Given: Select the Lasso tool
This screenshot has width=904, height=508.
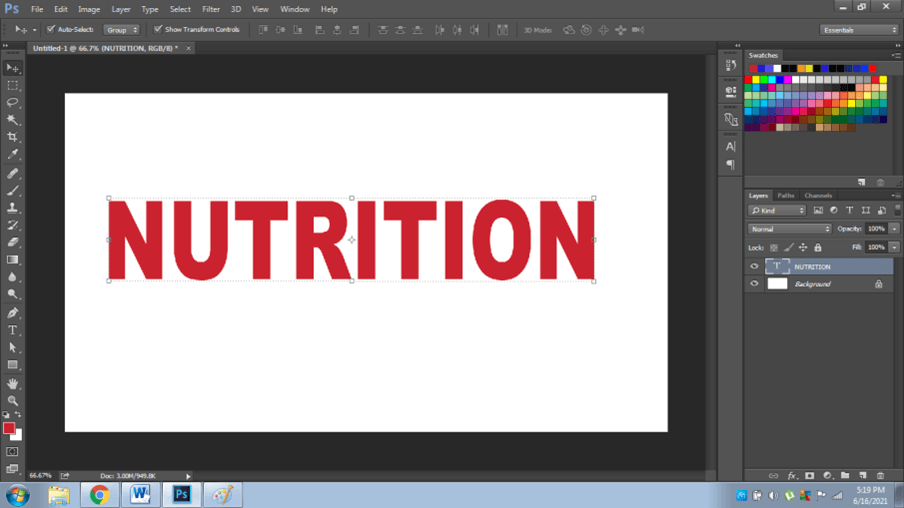Looking at the screenshot, I should pos(13,103).
